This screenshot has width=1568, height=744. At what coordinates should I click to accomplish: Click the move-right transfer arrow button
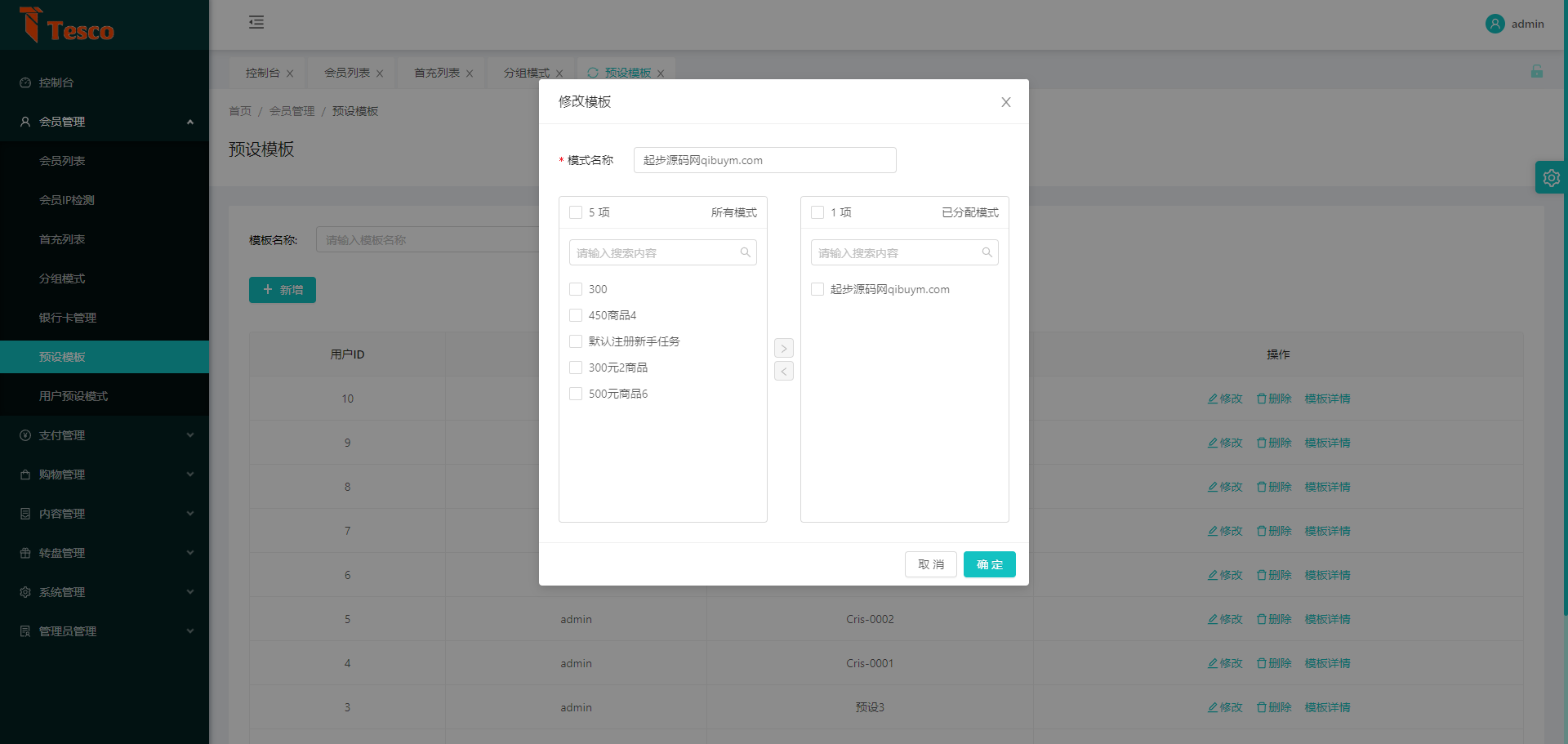[x=783, y=349]
